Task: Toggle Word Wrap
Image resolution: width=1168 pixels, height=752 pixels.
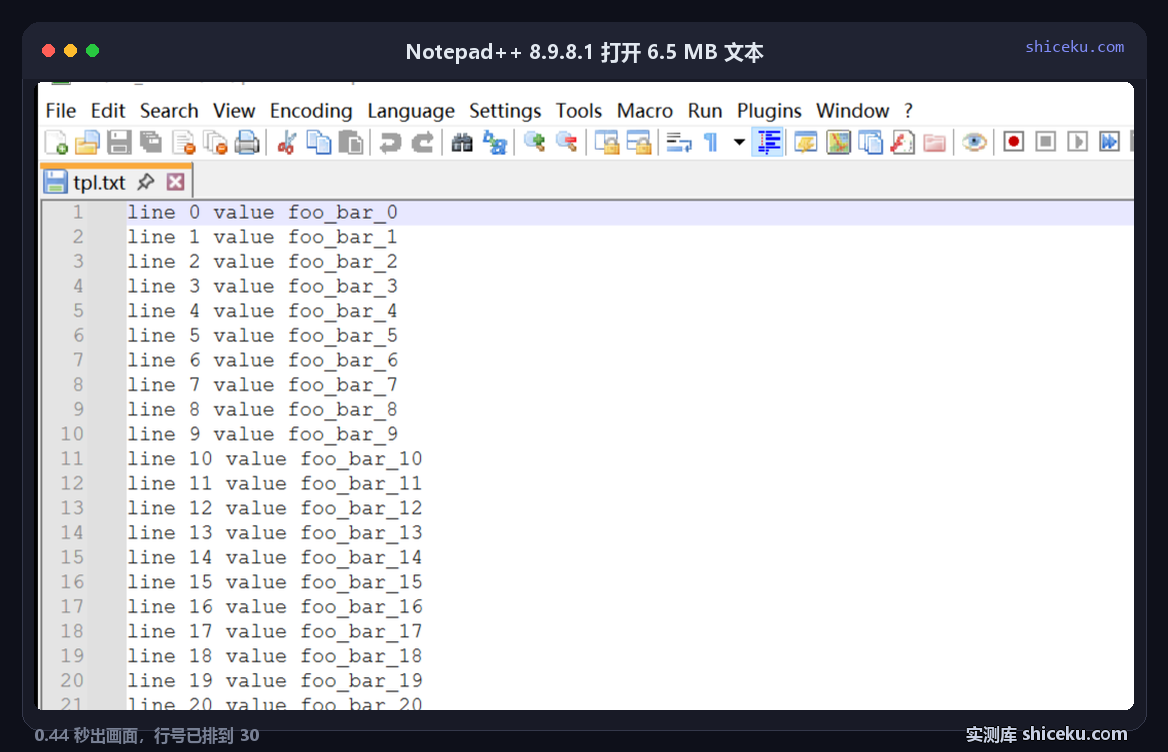Action: [679, 141]
